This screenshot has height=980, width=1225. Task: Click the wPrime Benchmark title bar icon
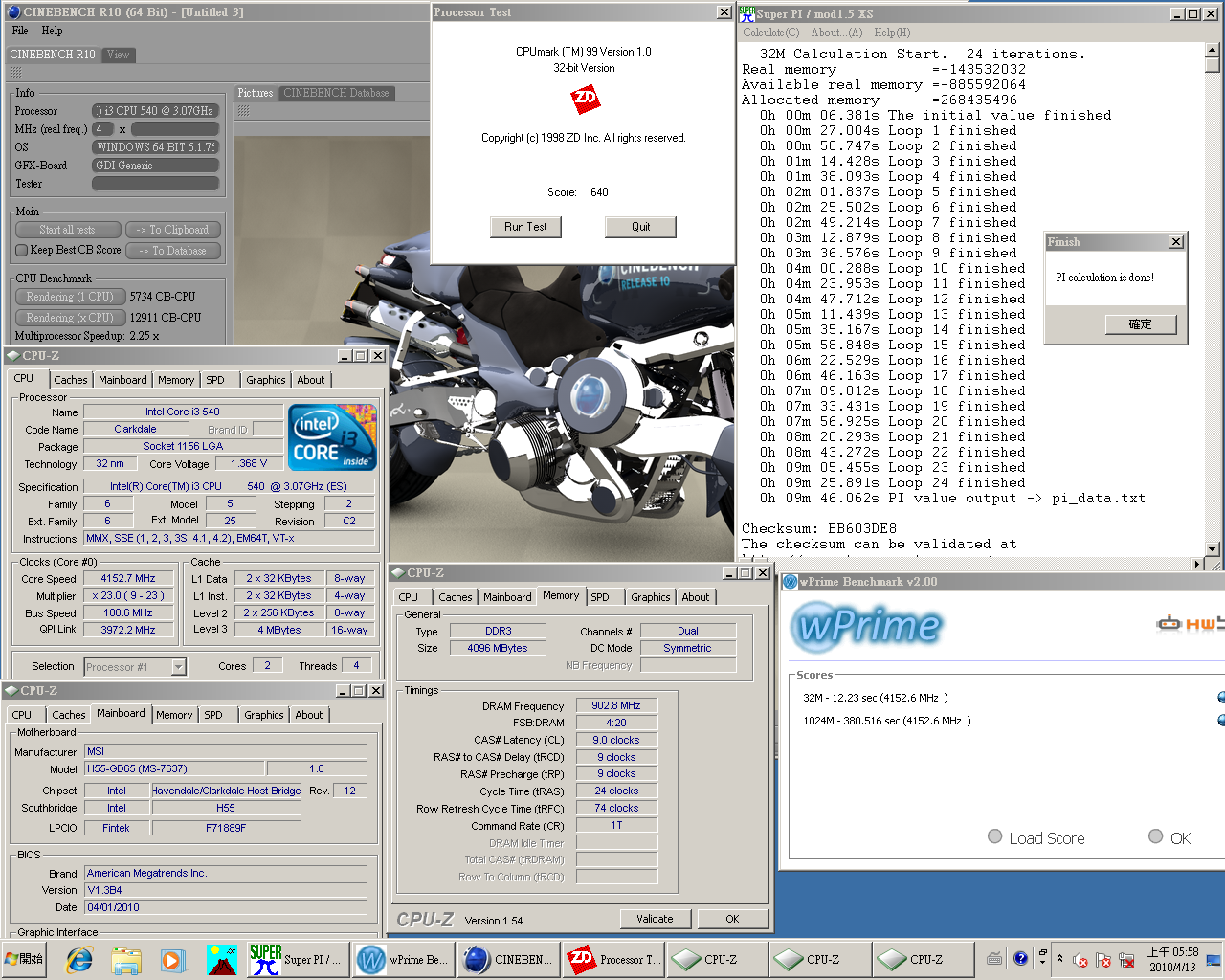(791, 582)
